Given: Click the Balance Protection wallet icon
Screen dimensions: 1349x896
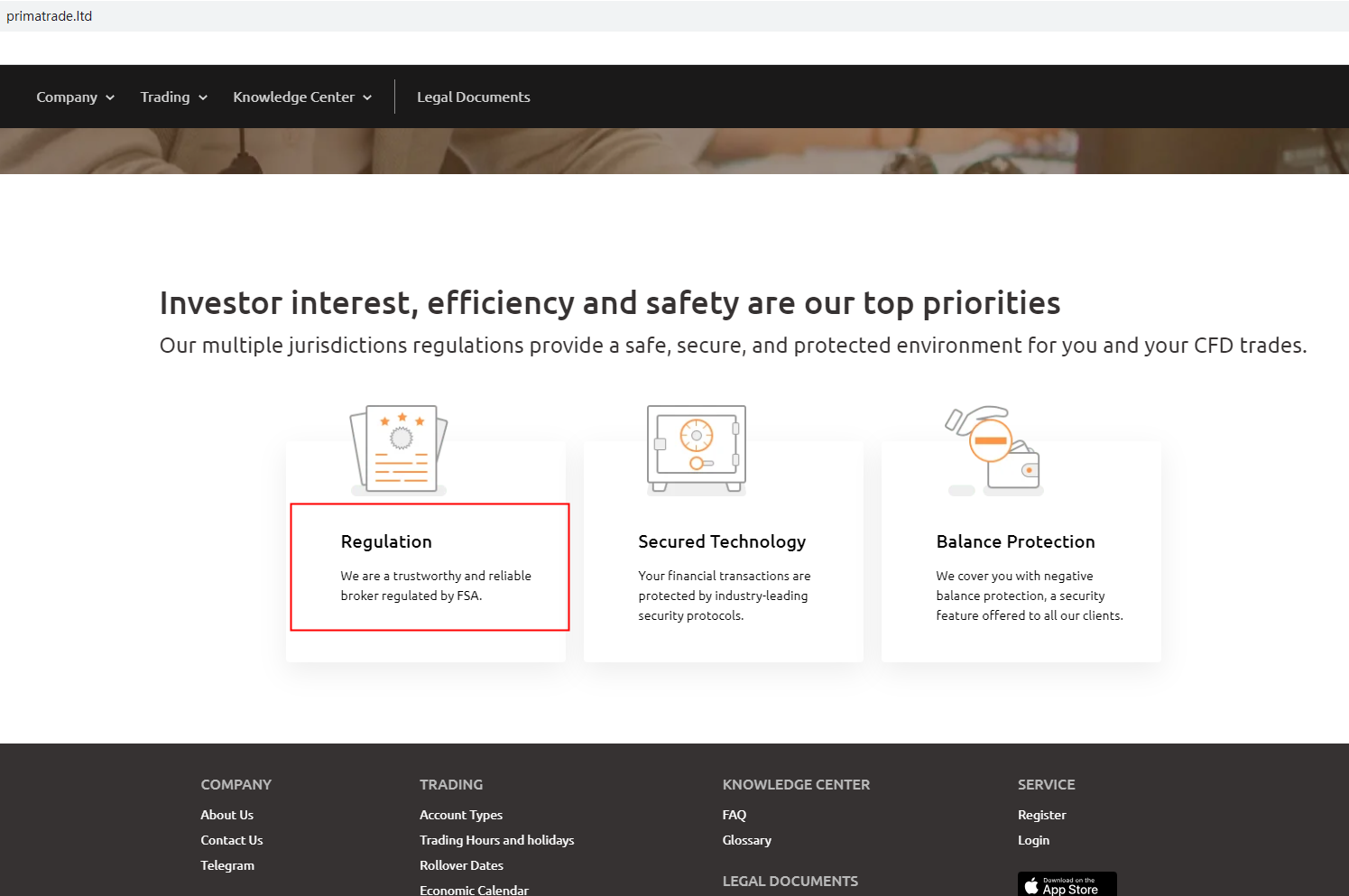Looking at the screenshot, I should pyautogui.click(x=993, y=450).
